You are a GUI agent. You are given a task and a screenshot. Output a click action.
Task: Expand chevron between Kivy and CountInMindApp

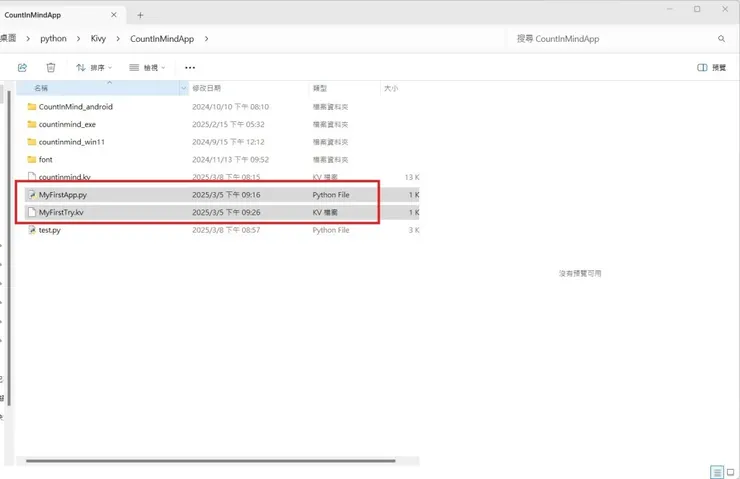118,39
